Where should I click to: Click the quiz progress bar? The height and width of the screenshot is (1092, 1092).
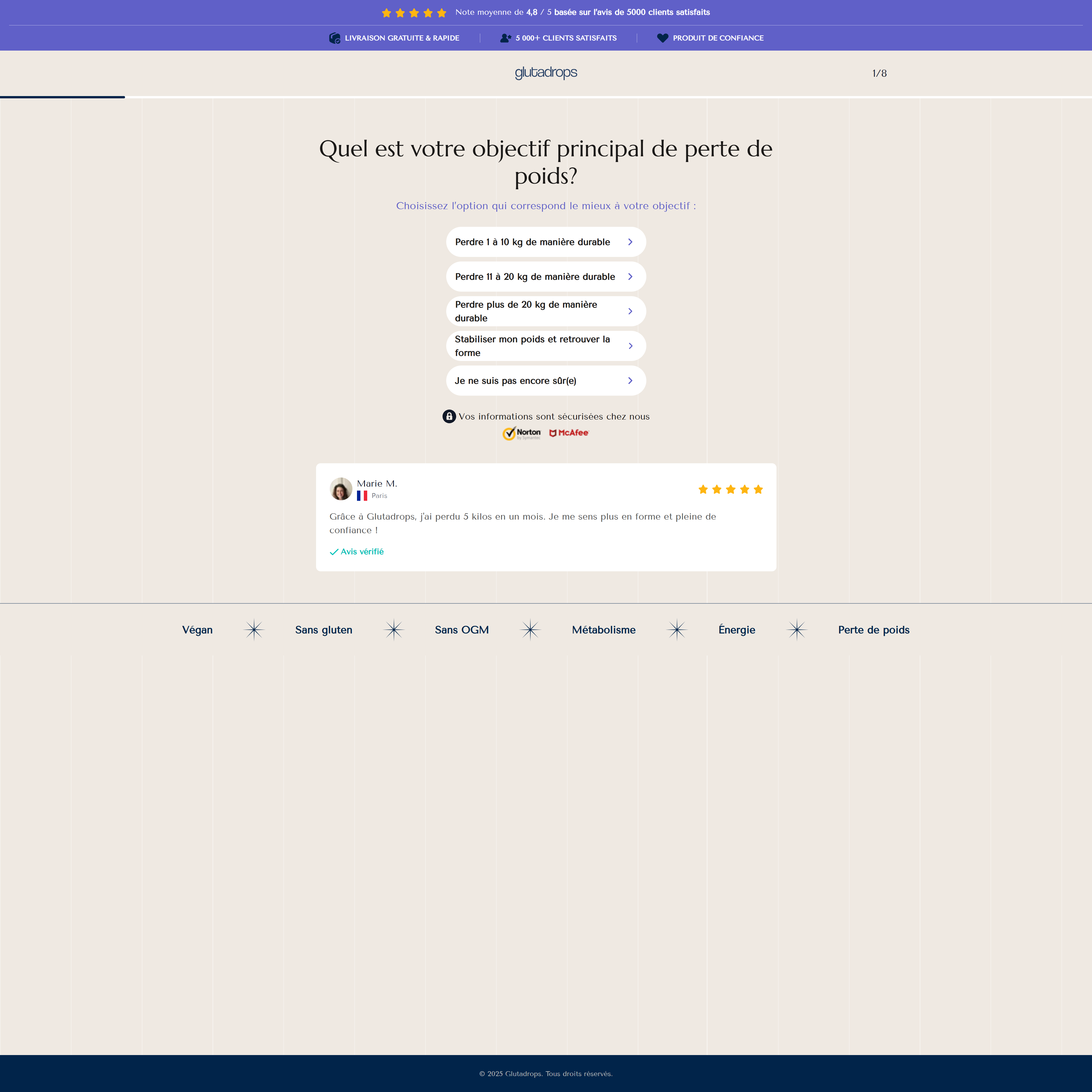tap(62, 97)
